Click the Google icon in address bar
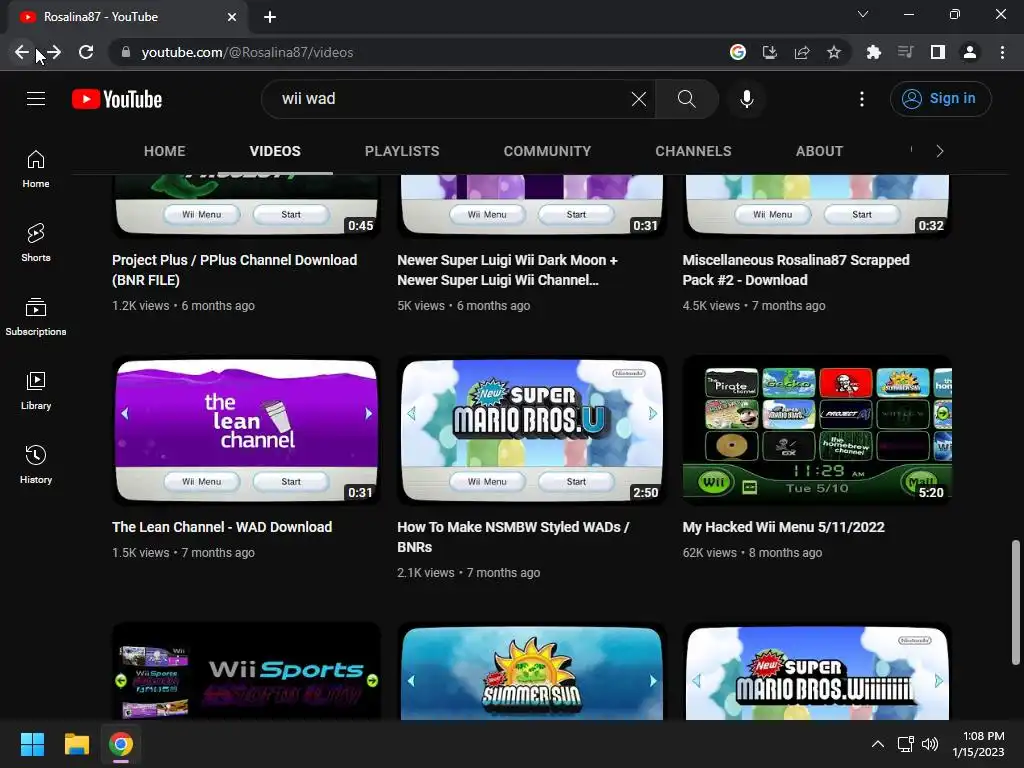This screenshot has height=768, width=1024. tap(738, 52)
